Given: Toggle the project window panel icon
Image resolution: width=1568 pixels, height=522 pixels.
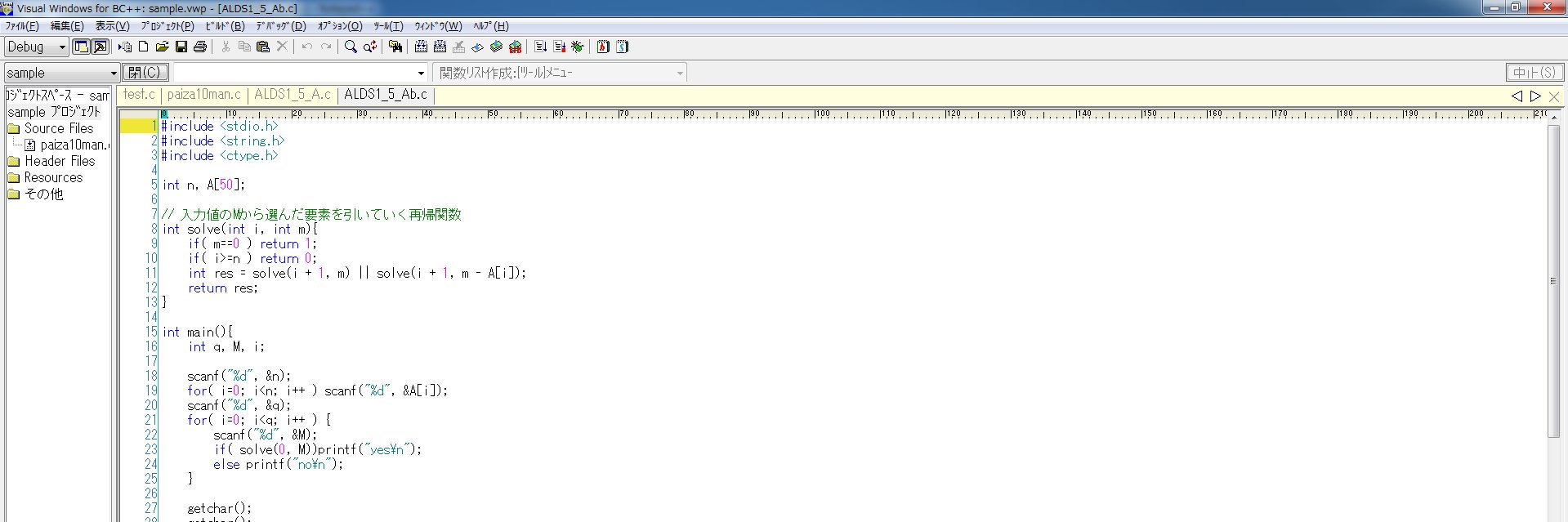Looking at the screenshot, I should pos(82,47).
